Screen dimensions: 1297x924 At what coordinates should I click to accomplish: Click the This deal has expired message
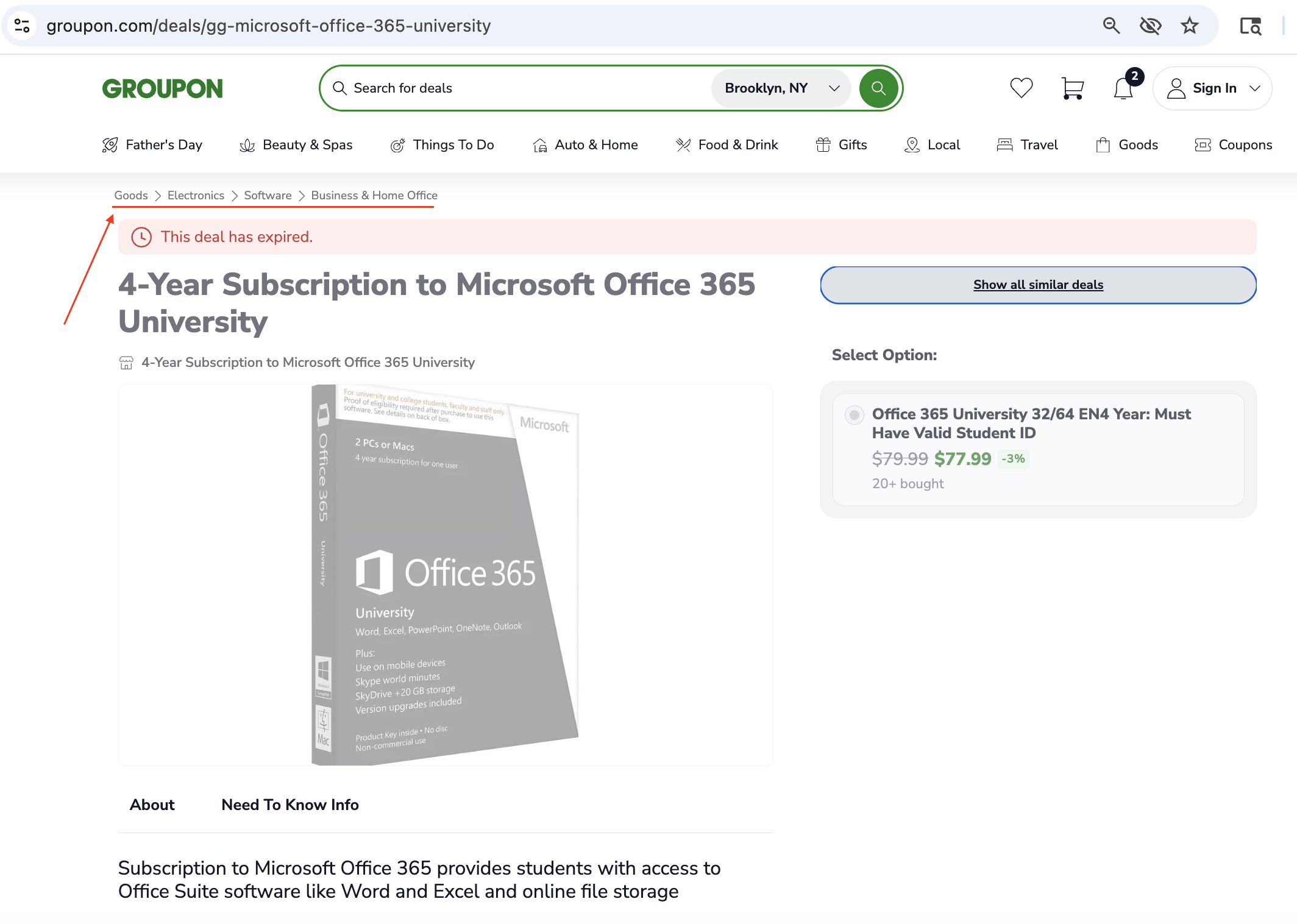[236, 237]
